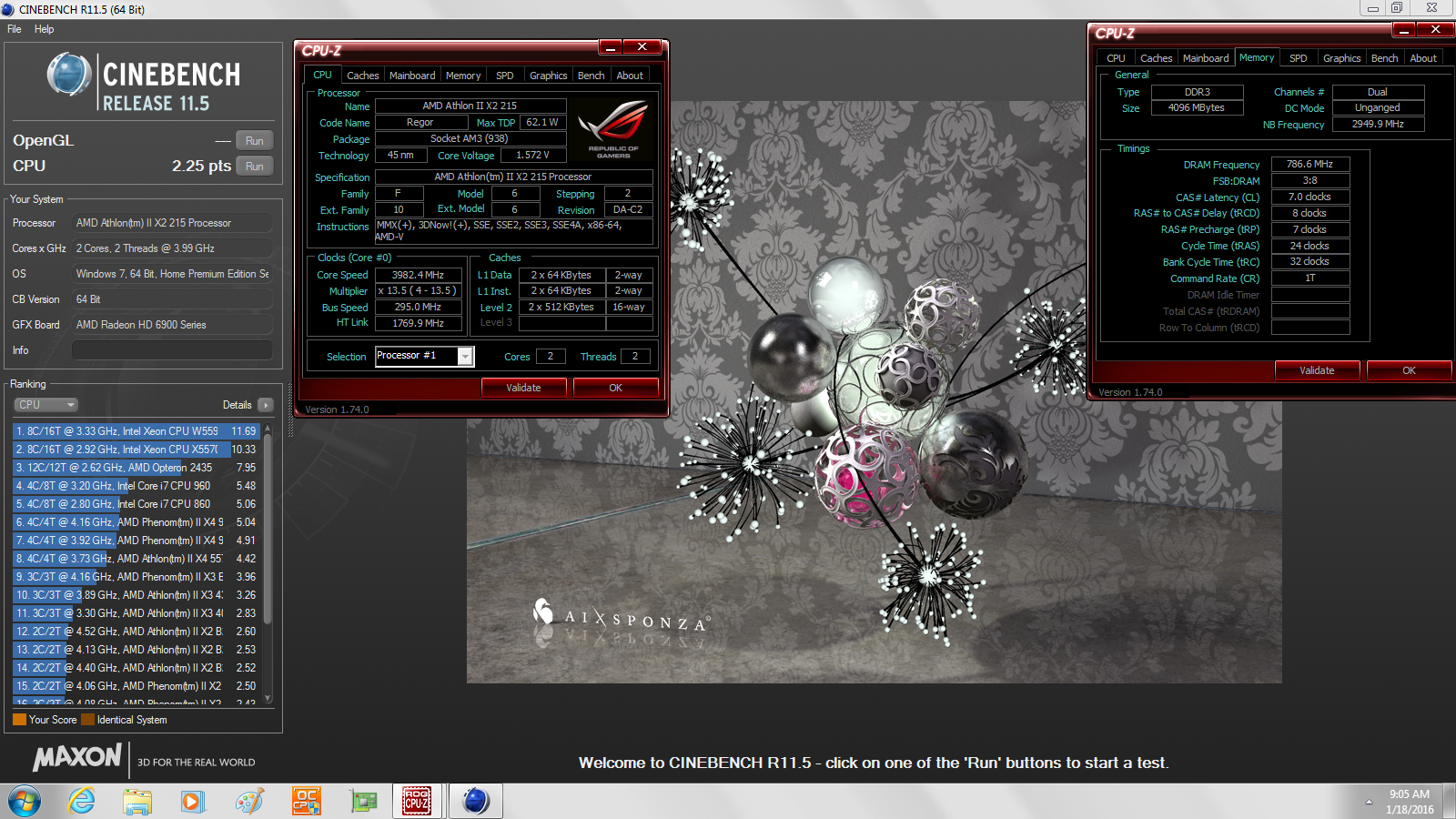
Task: Open Processor #1 selection dropdown
Action: [x=465, y=357]
